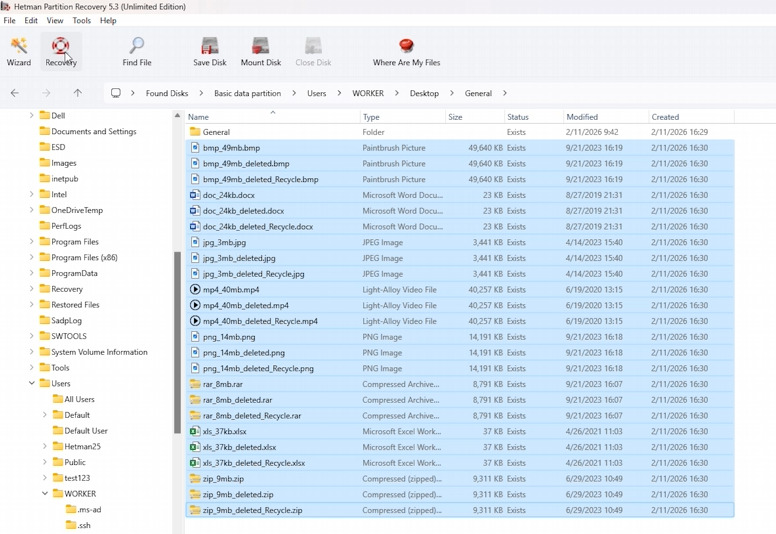Collapse the WORKER folder

[x=45, y=493]
